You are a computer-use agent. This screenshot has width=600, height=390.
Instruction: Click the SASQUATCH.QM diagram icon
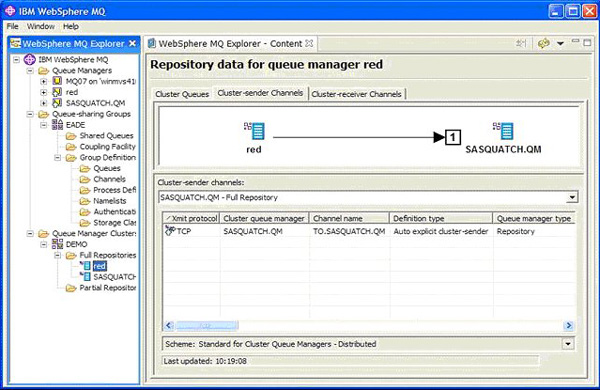(x=503, y=131)
